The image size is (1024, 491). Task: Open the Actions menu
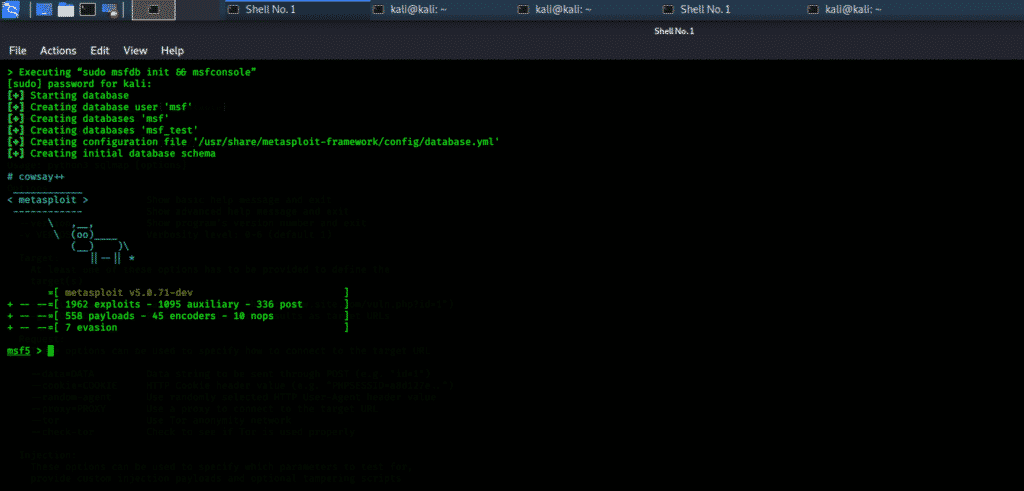(x=58, y=50)
